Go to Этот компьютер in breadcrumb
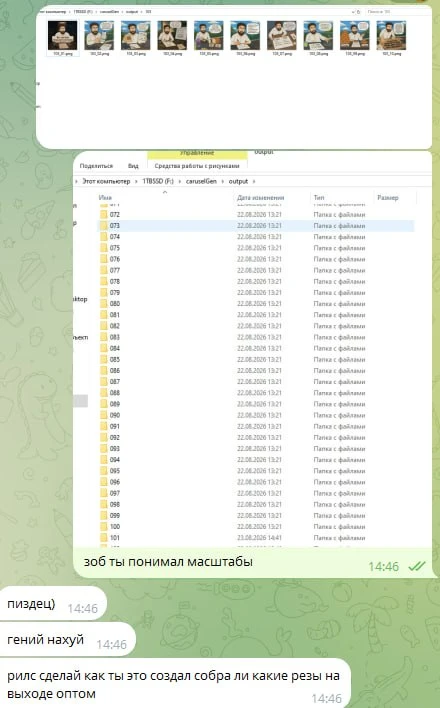 (106, 181)
